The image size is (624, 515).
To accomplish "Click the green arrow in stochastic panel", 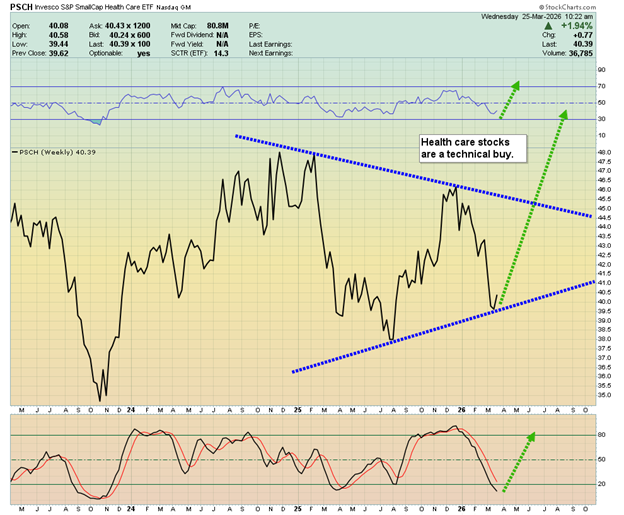I will click(x=519, y=460).
